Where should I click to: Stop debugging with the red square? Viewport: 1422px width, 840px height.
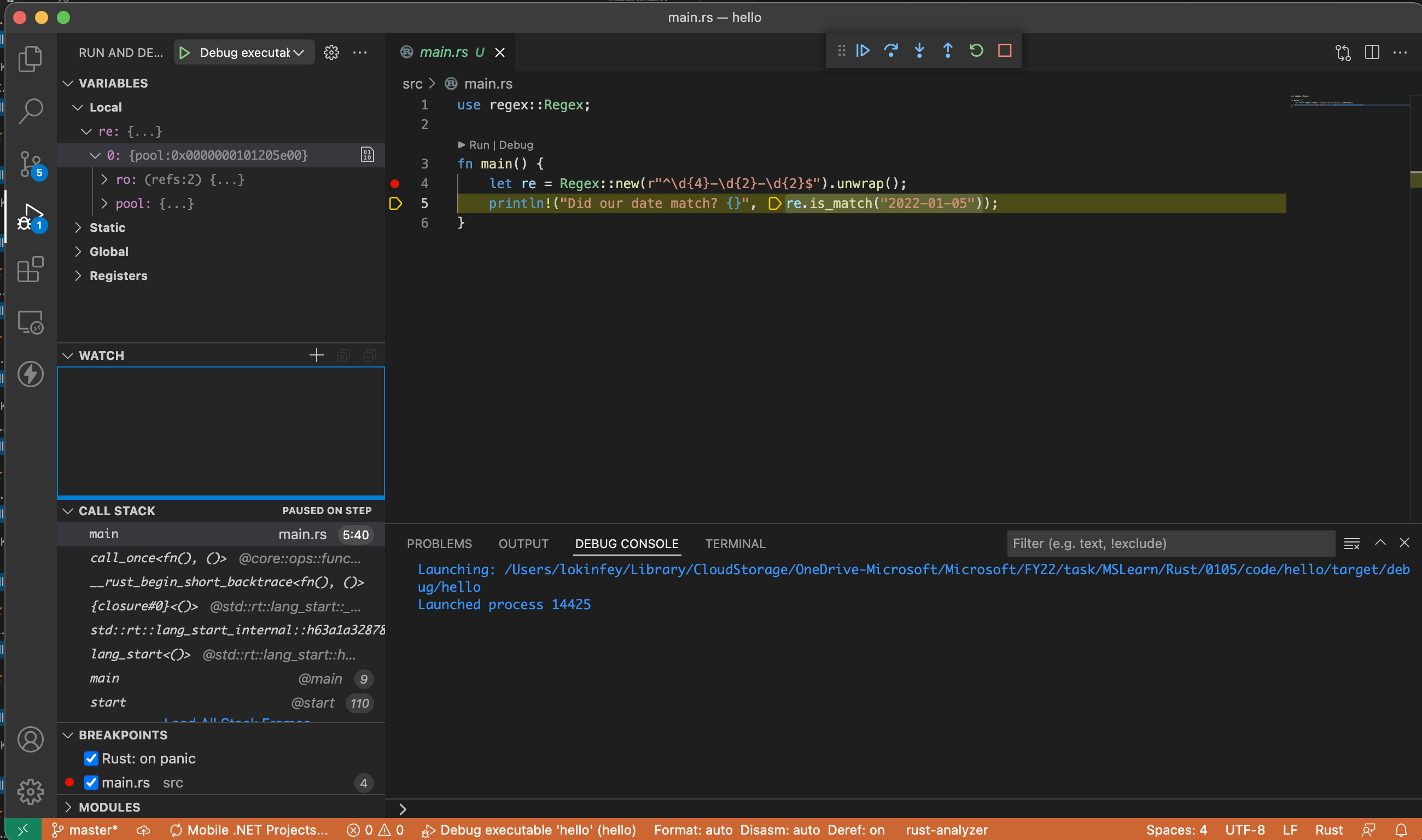point(1005,51)
